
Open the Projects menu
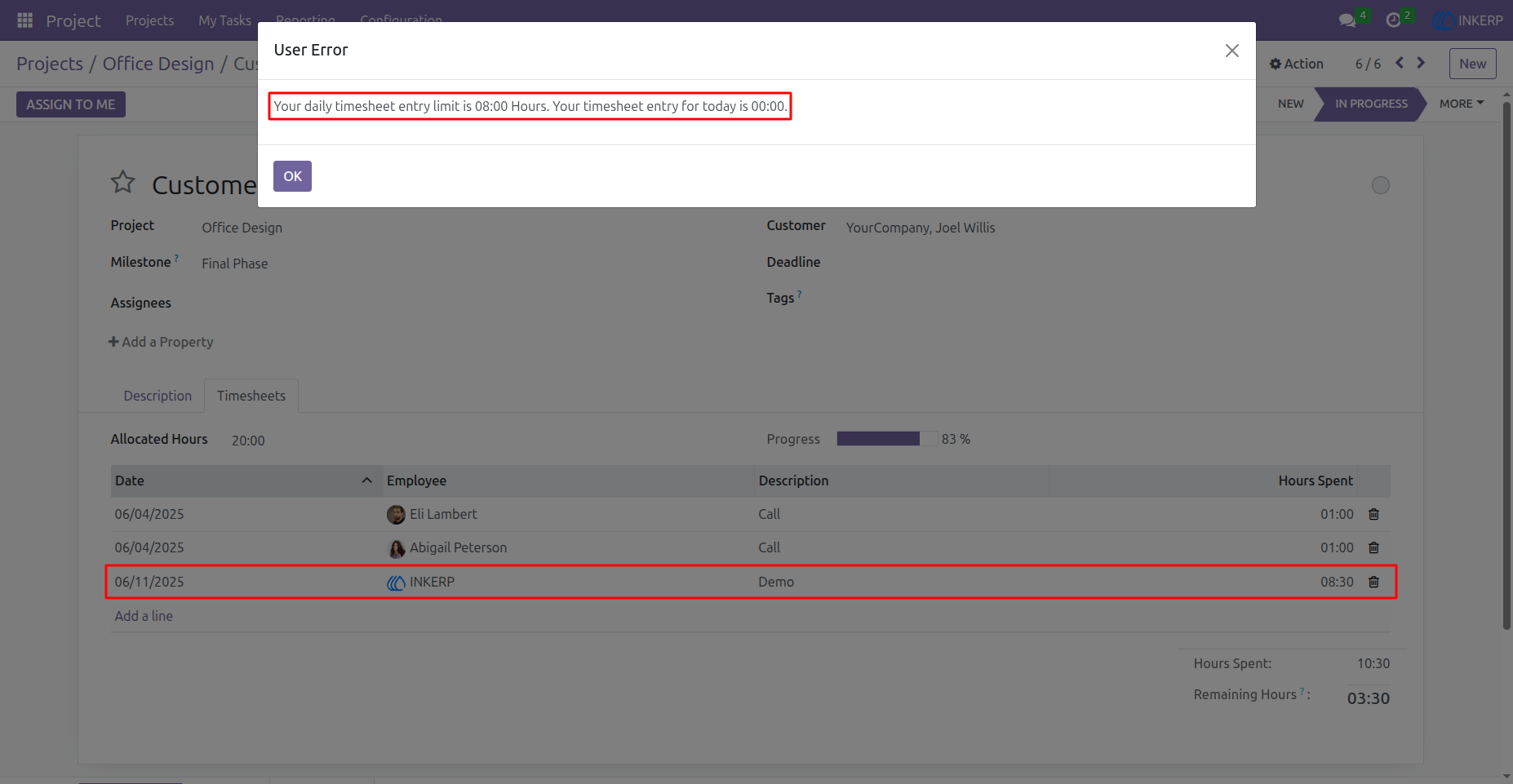pos(149,20)
